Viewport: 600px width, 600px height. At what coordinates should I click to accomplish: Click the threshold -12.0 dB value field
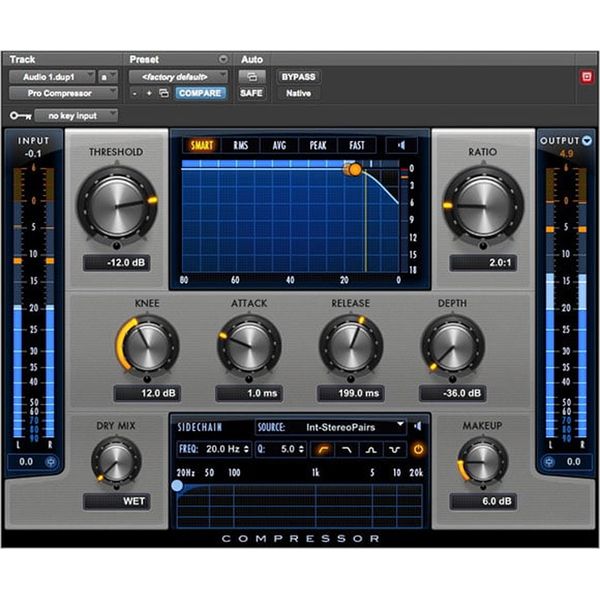coord(117,263)
